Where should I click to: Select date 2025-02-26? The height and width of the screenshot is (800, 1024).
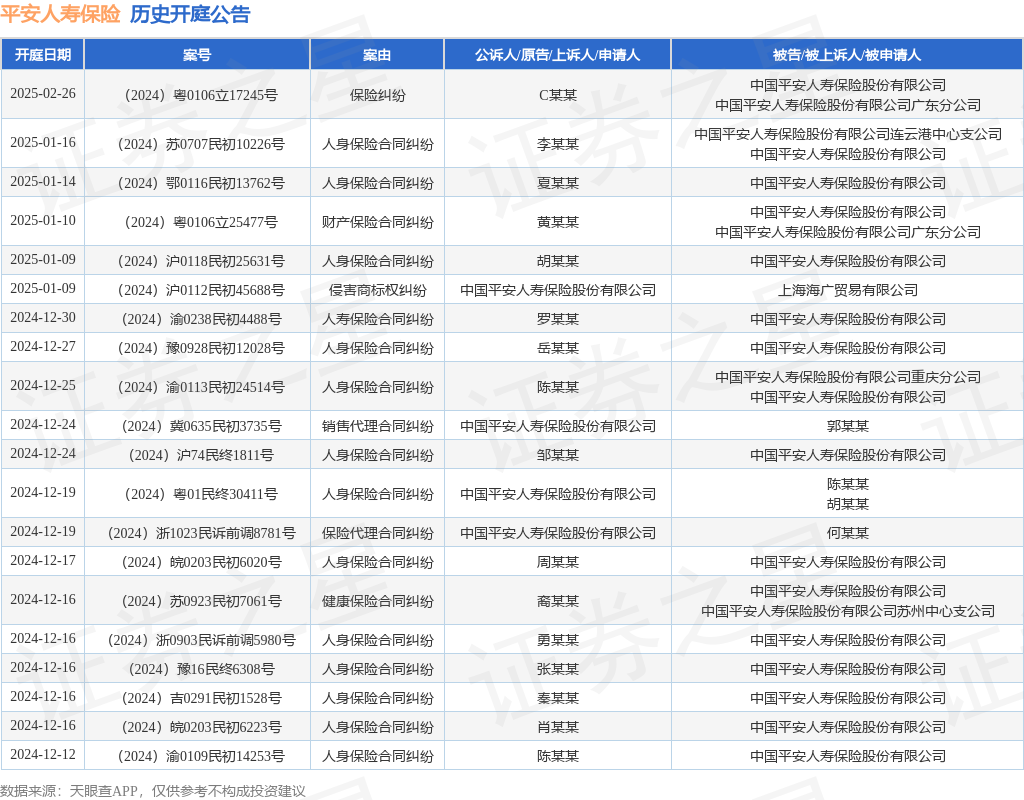(42, 93)
